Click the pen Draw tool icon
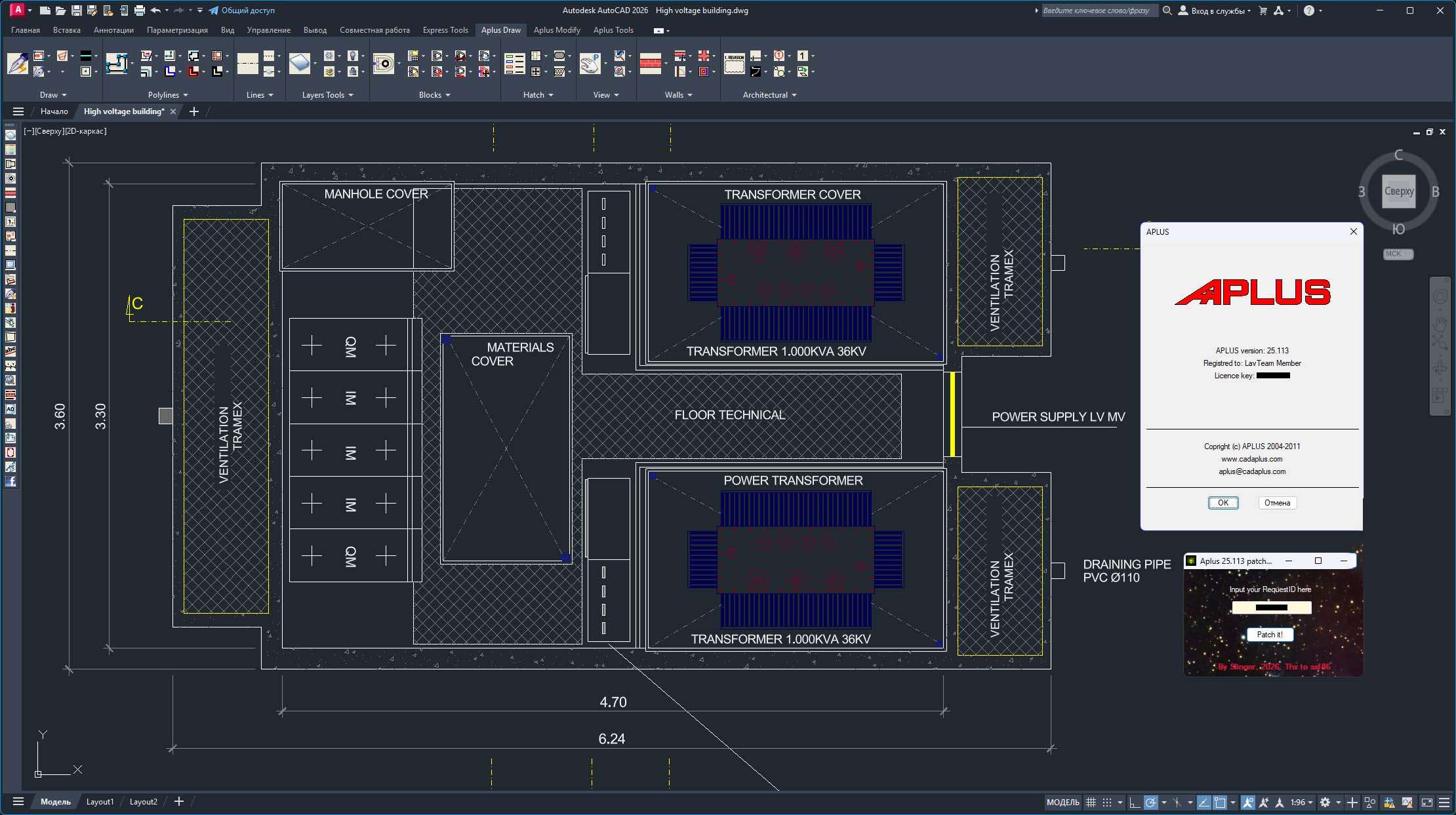The image size is (1456, 815). pos(18,64)
